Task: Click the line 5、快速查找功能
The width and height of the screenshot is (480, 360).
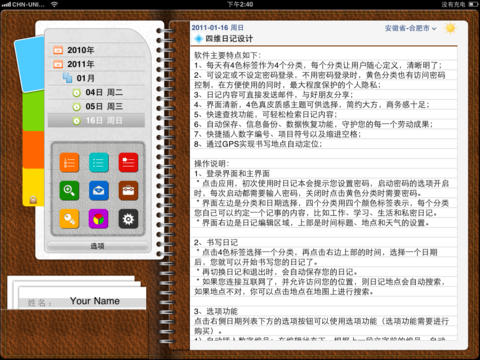Action: coord(266,114)
